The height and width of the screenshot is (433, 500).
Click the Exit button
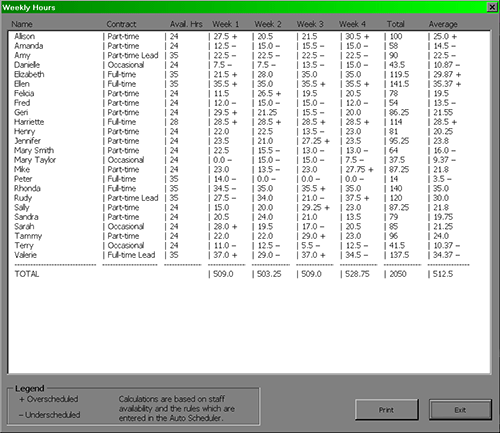click(x=460, y=410)
